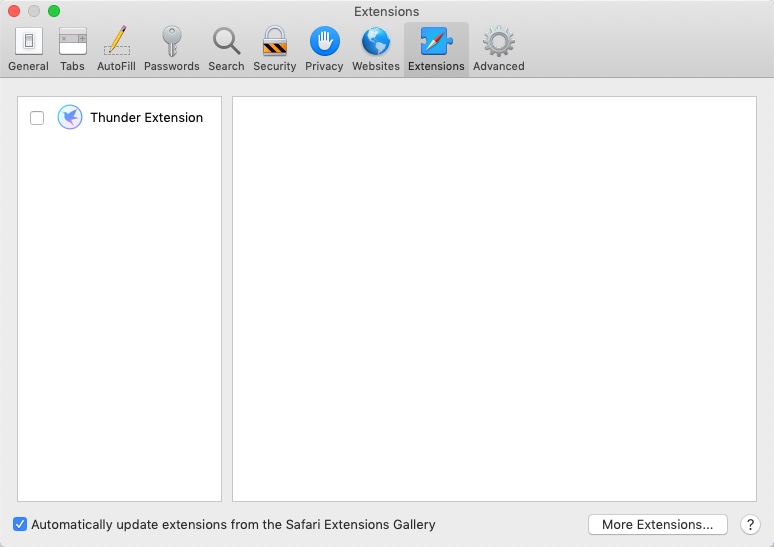
Task: Open help with the question mark button
Action: 750,524
